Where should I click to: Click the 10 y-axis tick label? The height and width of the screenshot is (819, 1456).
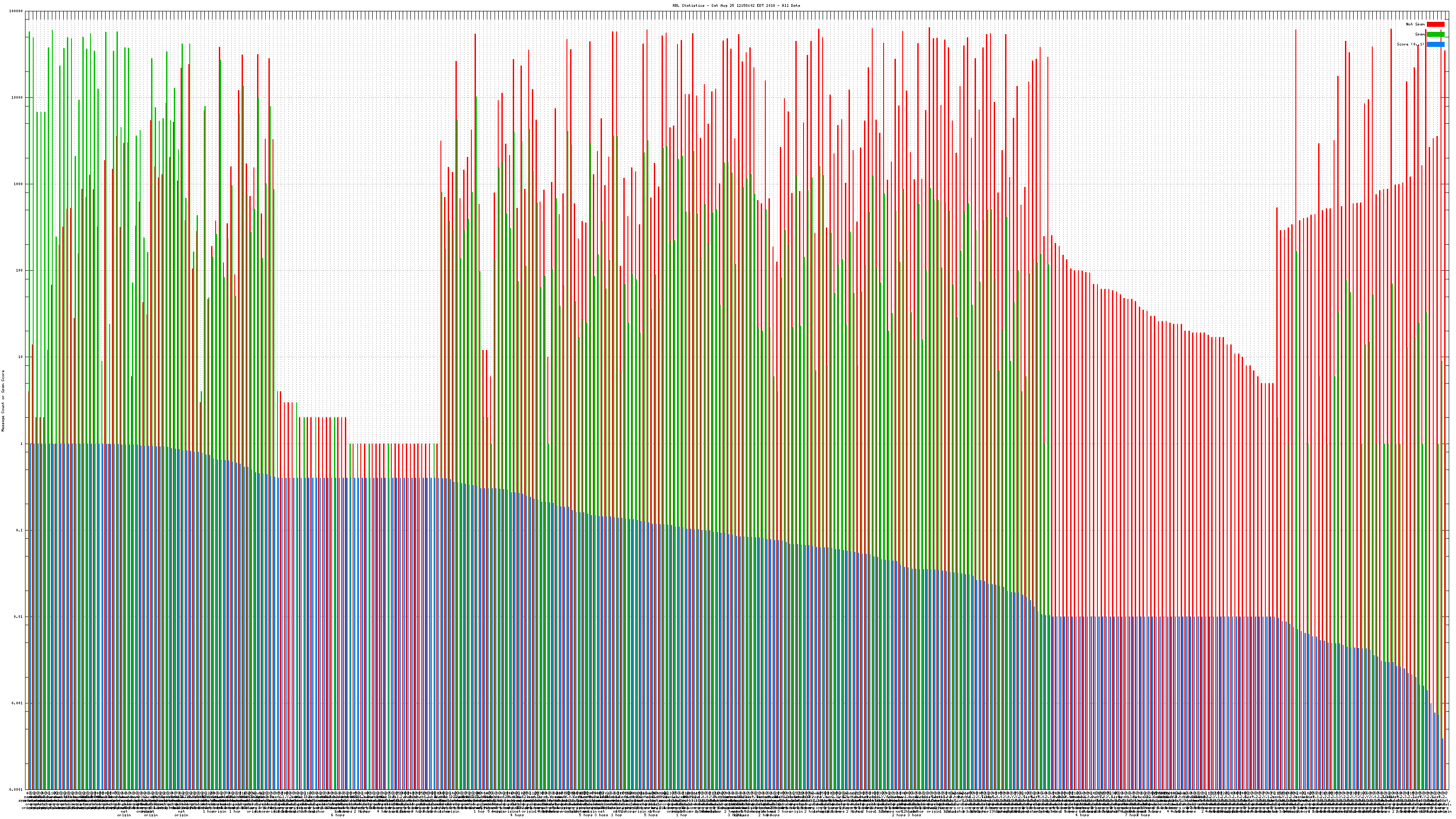20,357
